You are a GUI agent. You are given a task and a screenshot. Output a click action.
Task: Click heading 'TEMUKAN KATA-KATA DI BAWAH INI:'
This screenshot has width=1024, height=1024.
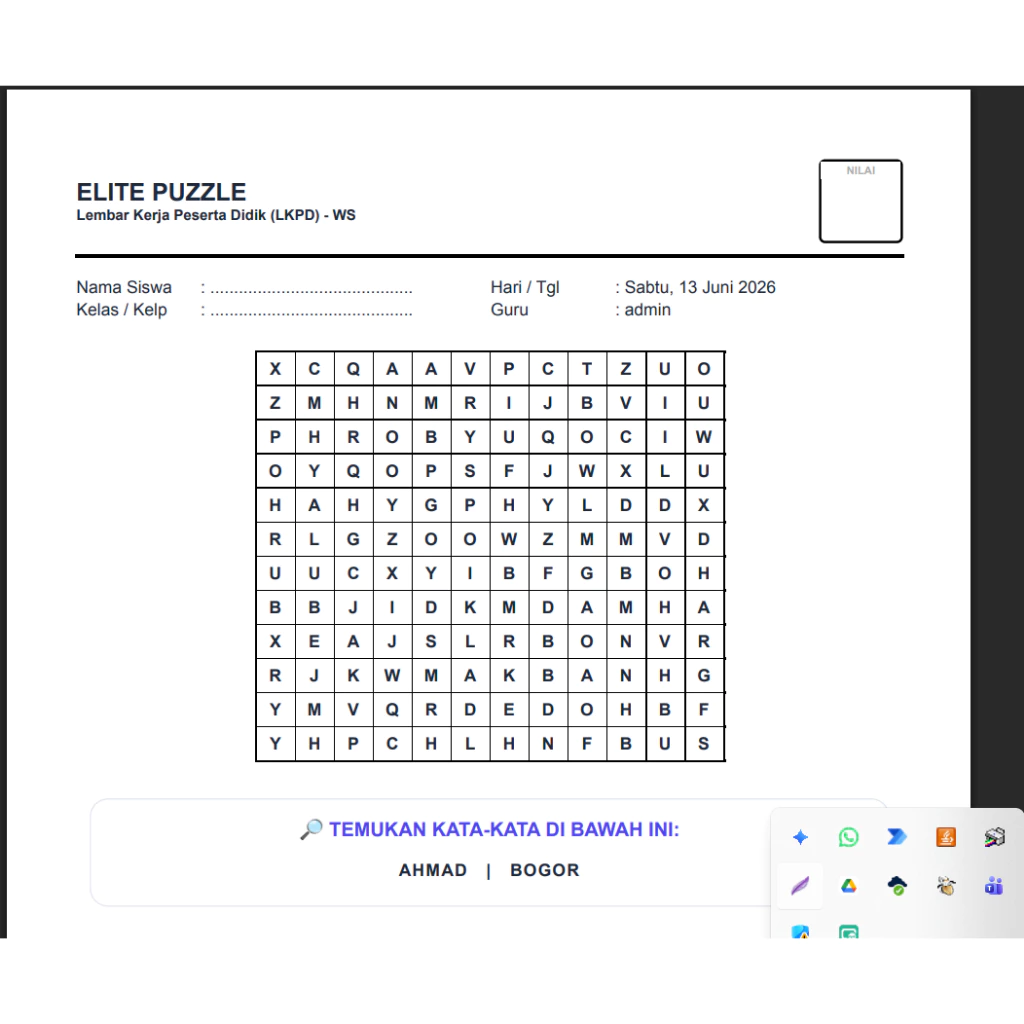[x=504, y=829]
